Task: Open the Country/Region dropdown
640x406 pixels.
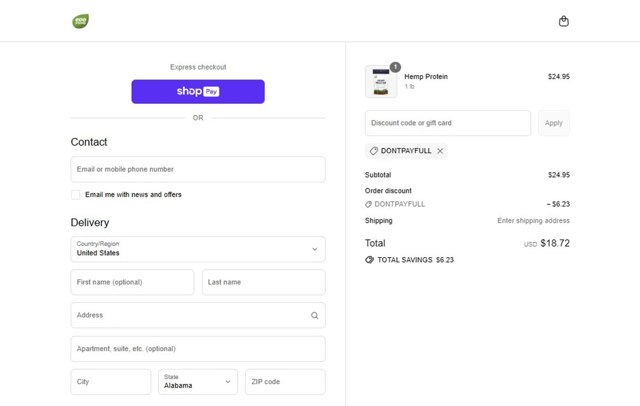Action: (x=198, y=249)
